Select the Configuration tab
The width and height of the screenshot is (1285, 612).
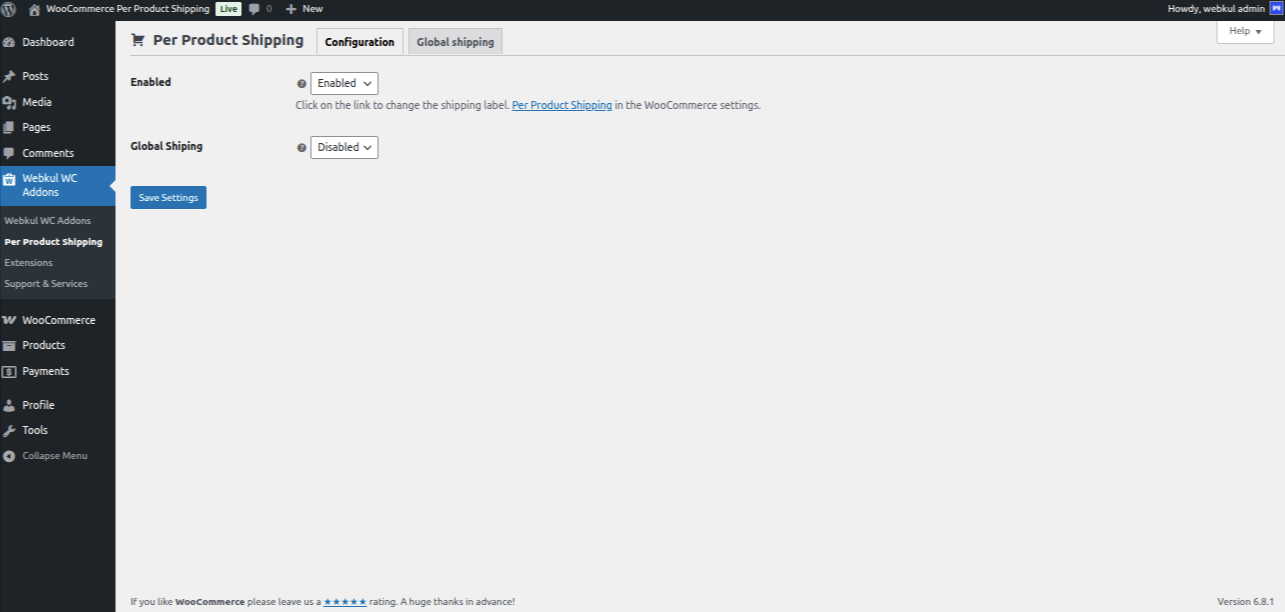click(x=359, y=41)
